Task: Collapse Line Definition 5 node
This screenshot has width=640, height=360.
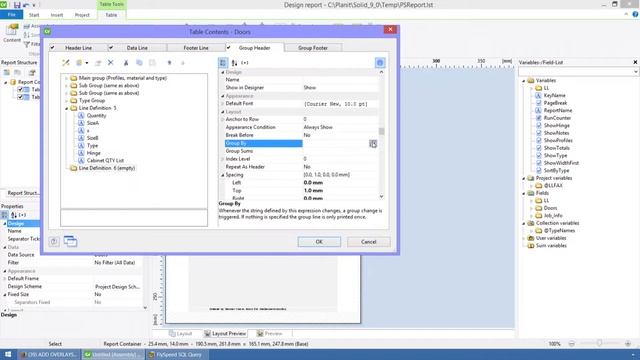Action: point(66,108)
